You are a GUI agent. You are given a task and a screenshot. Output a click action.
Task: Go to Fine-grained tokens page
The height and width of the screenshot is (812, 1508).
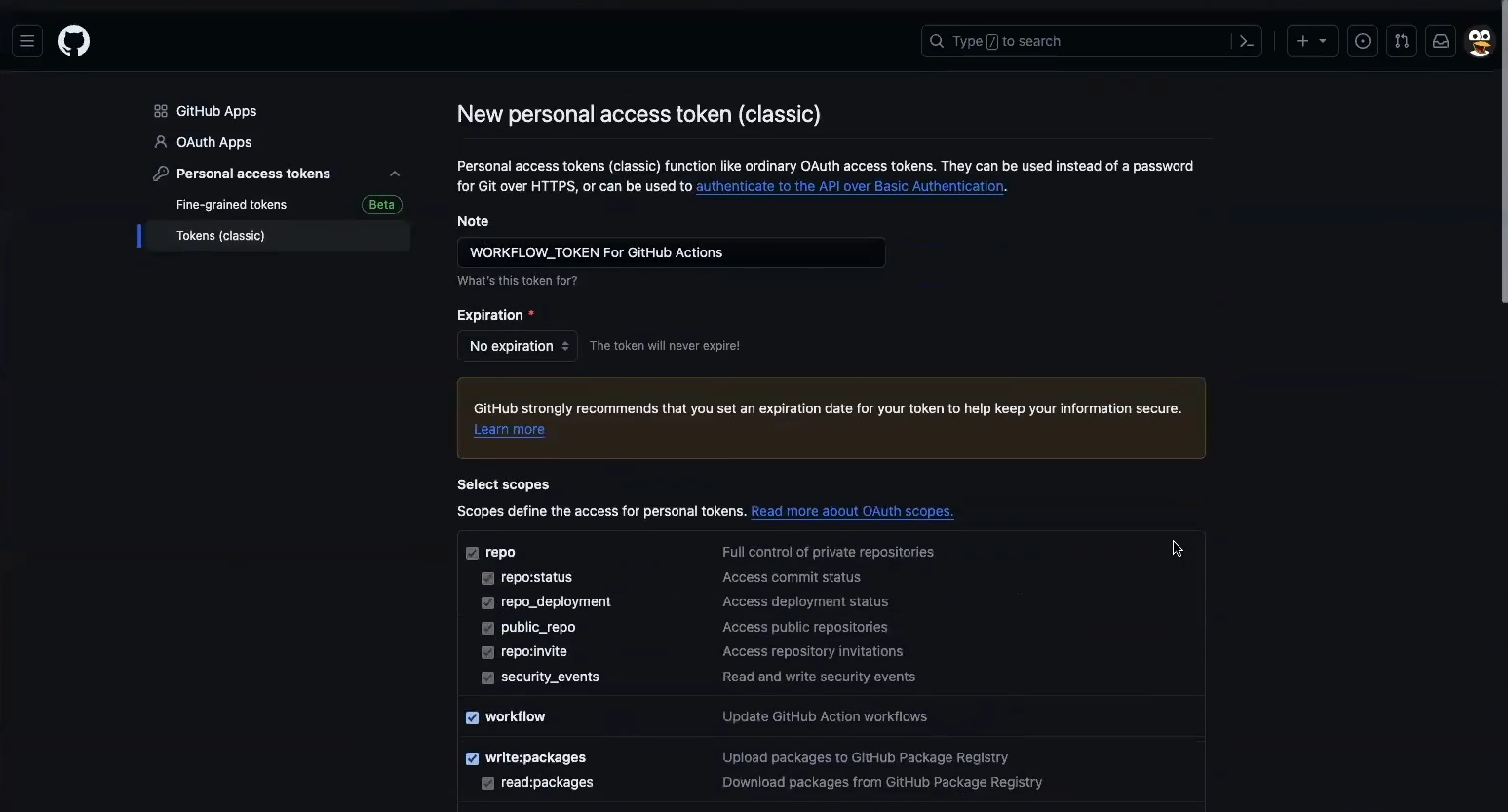(231, 205)
